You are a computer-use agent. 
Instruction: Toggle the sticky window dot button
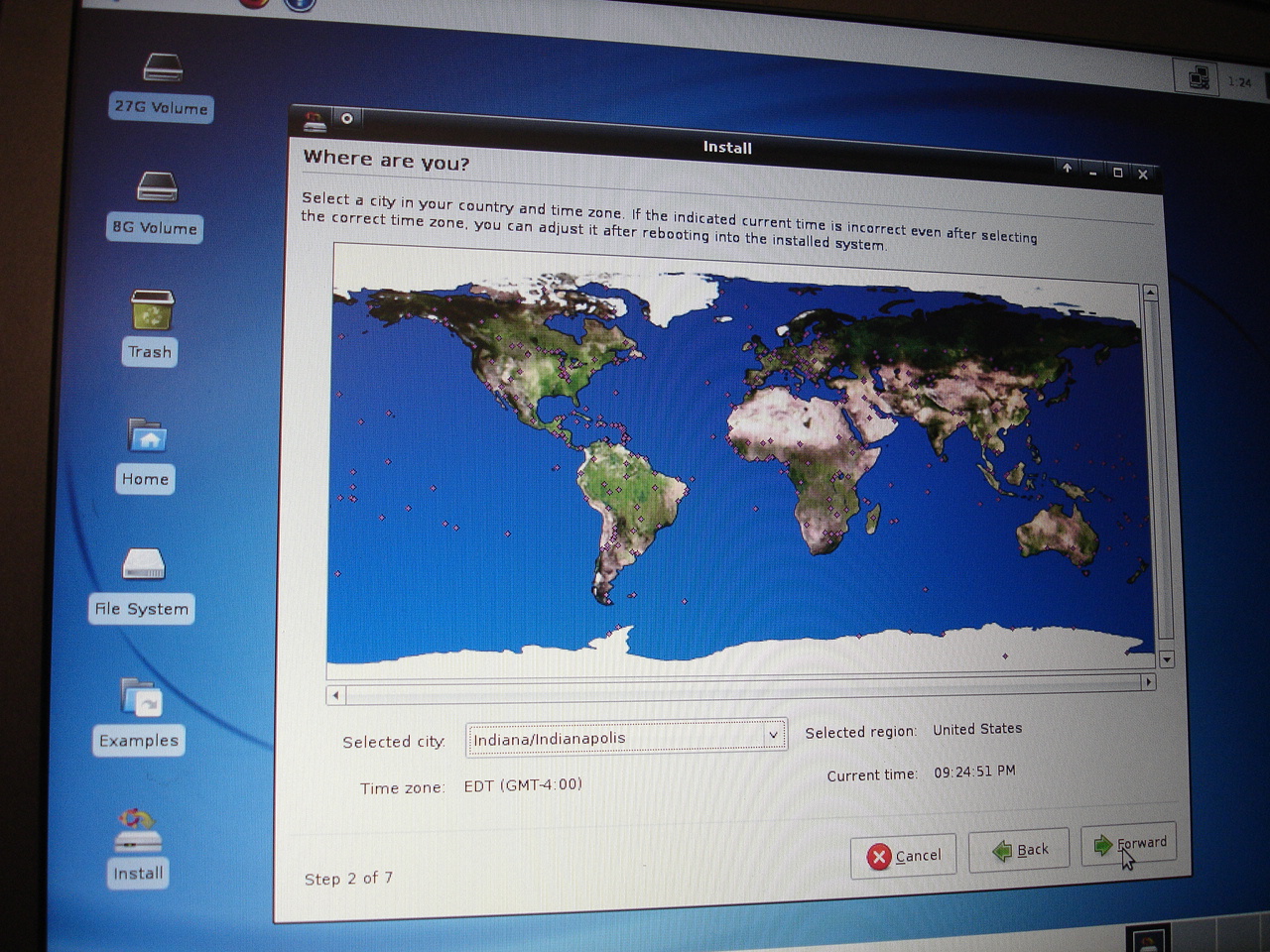[347, 118]
